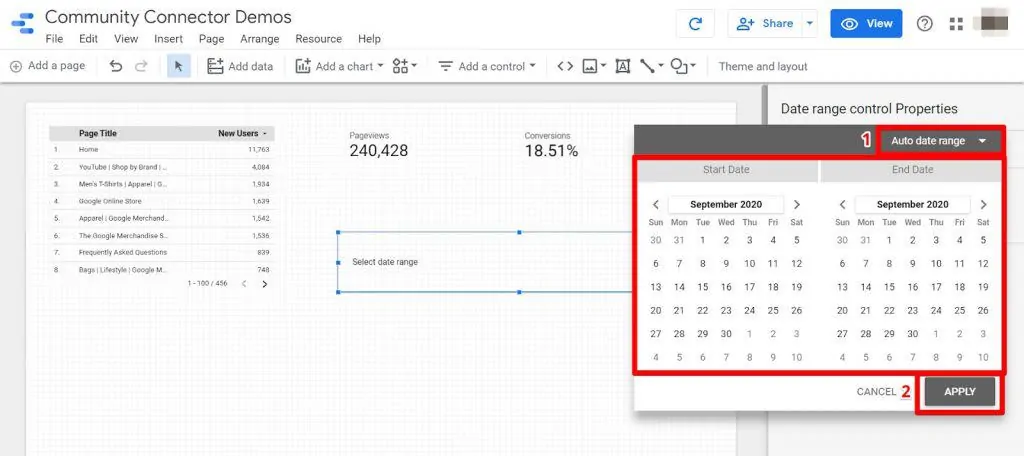The image size is (1024, 456).
Task: Open the Google apps grid icon
Action: pos(957,24)
